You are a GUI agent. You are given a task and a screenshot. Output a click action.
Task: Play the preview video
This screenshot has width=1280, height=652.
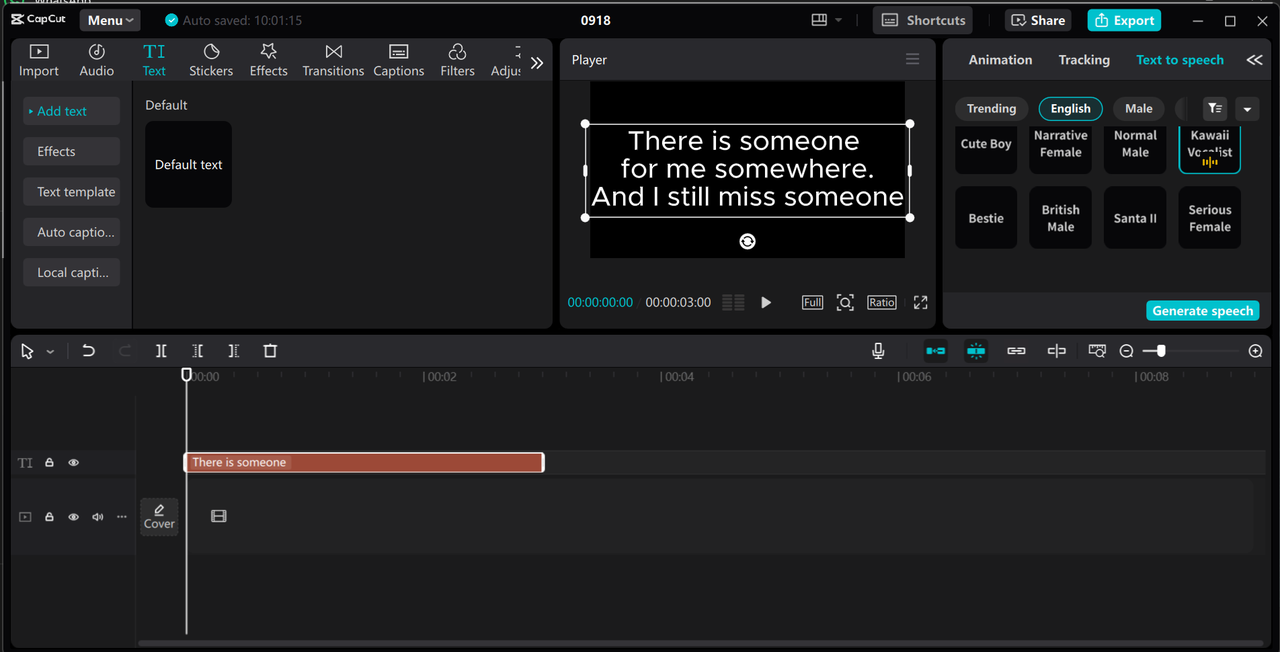[766, 302]
